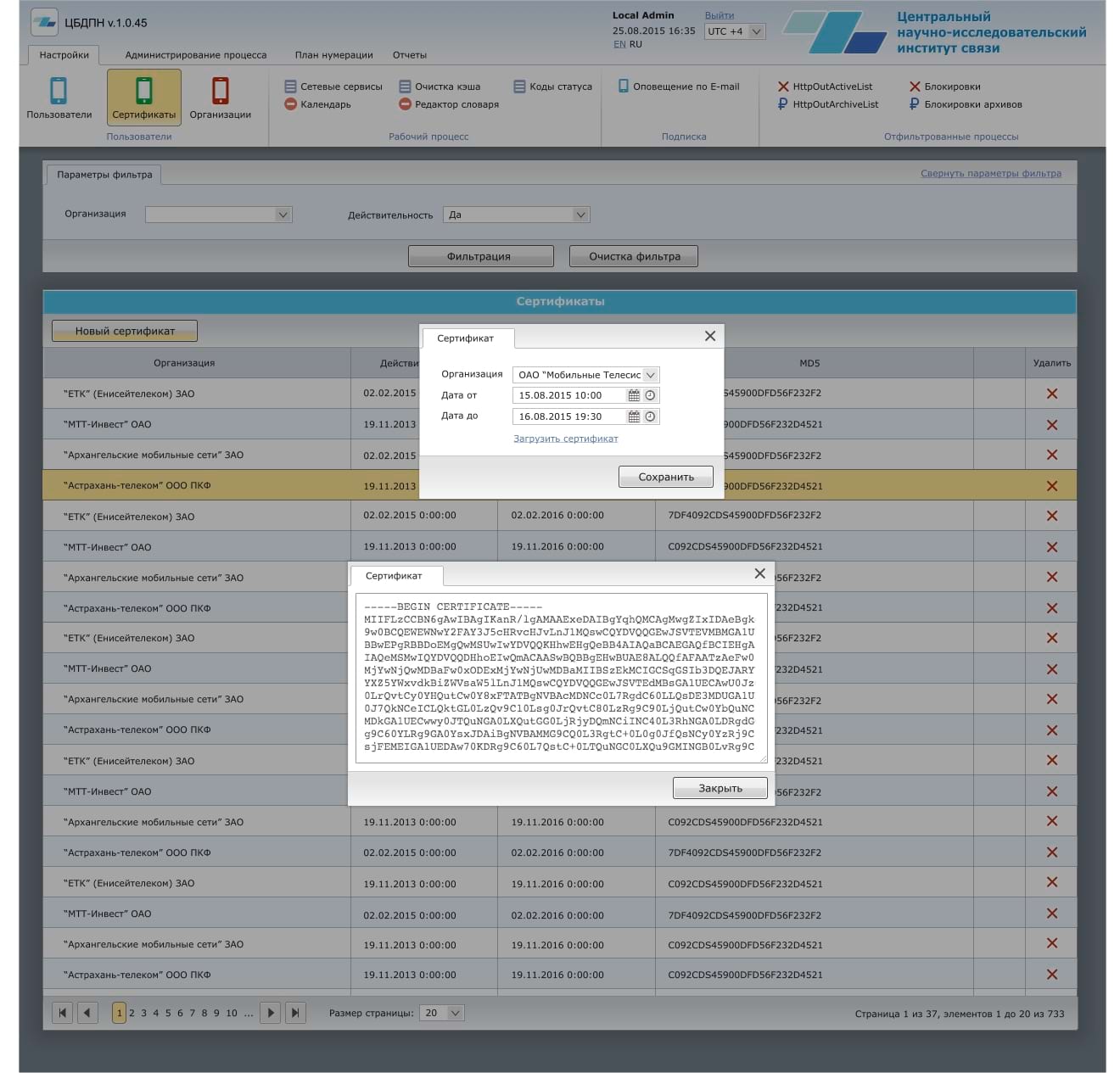Open the Отчеты menu tab
The height and width of the screenshot is (1073, 1120).
(409, 55)
